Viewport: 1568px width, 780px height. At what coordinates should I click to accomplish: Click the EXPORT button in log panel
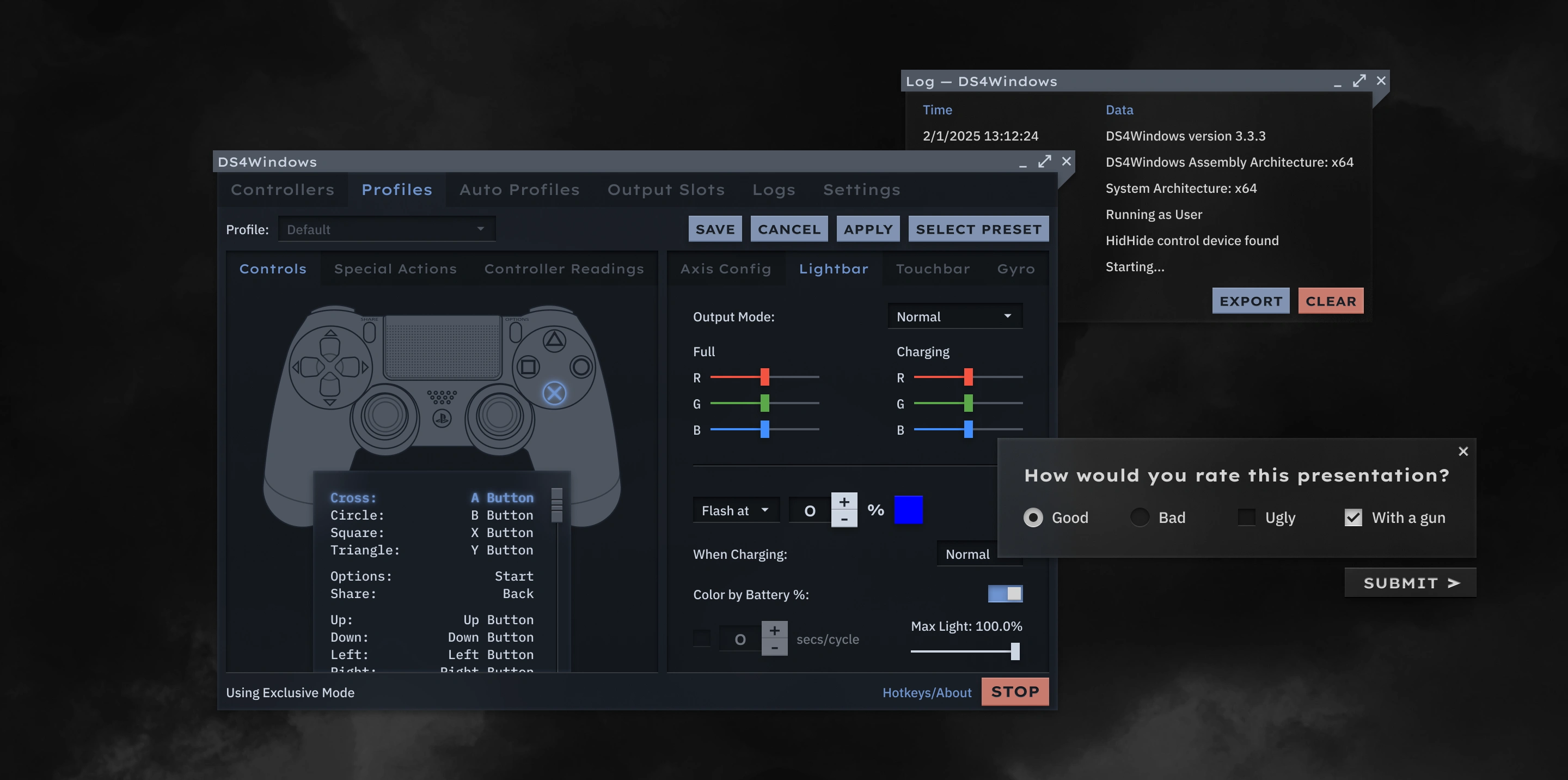[1250, 300]
